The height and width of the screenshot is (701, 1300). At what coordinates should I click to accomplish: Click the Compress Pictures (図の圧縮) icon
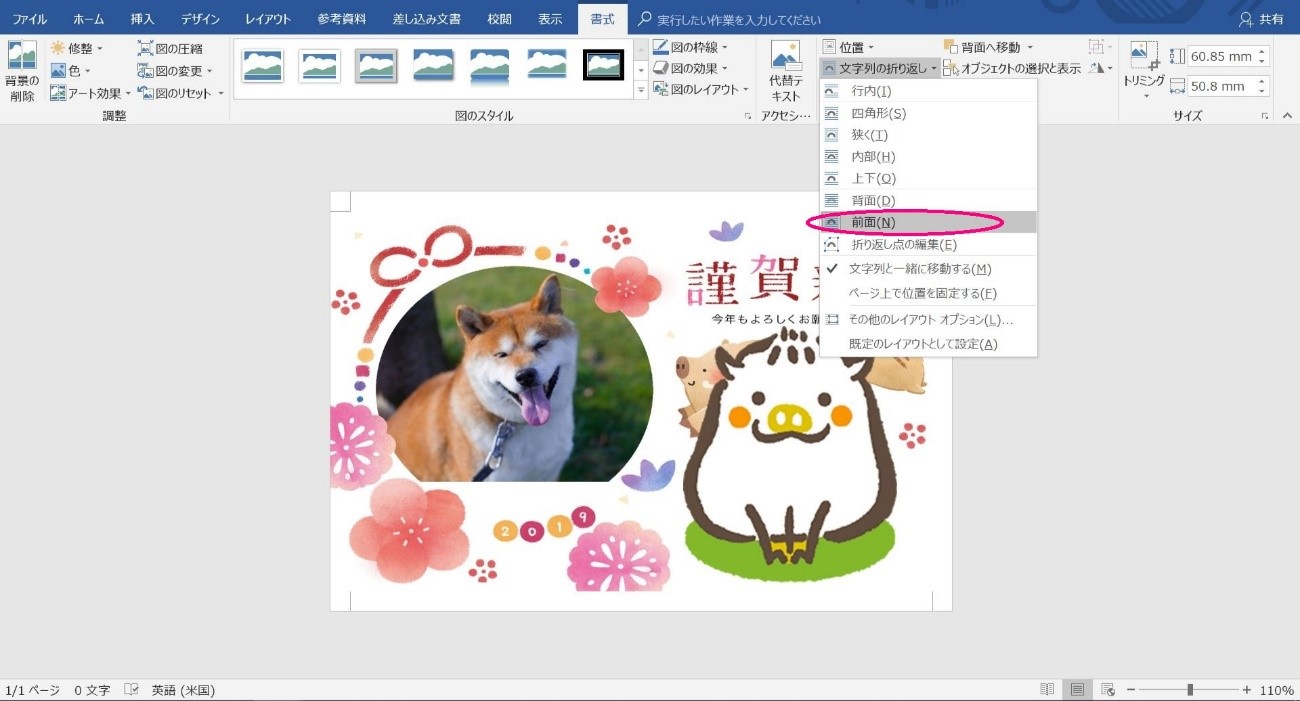point(146,48)
